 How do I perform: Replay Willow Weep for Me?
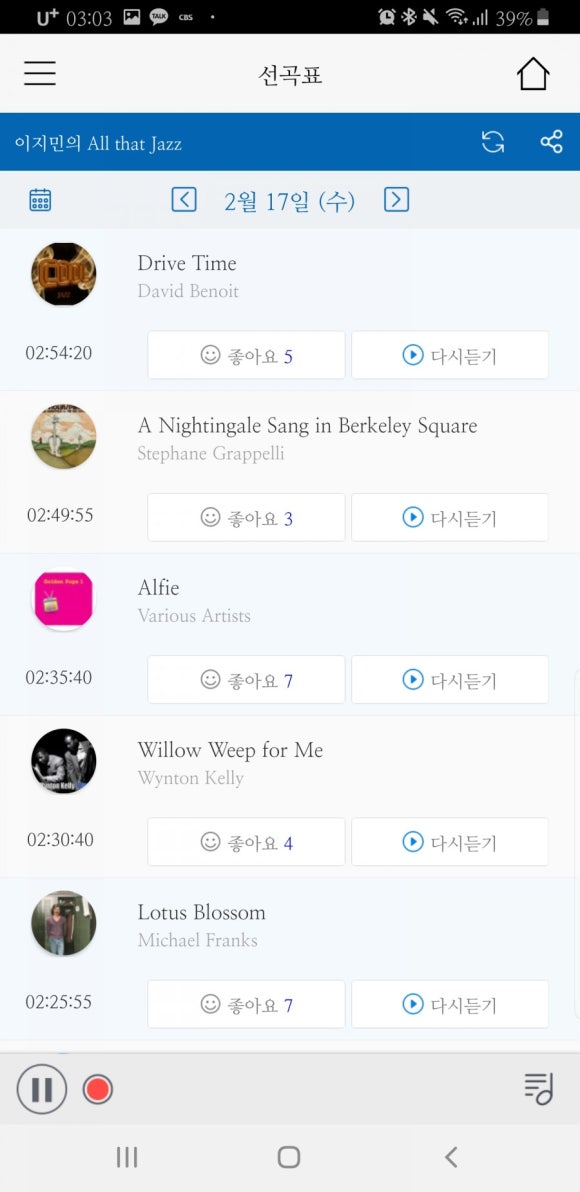click(x=450, y=842)
